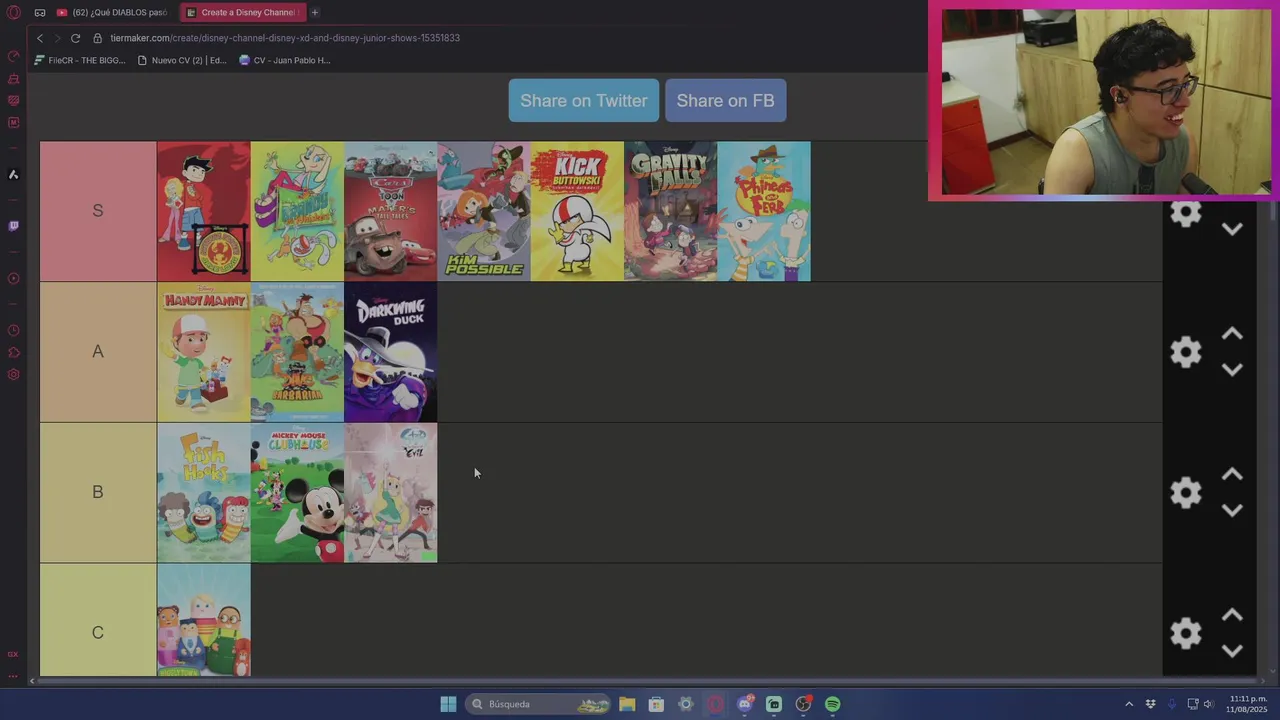Screen dimensions: 1280x720
Task: Select Phineas and Ferb poster
Action: coord(764,211)
